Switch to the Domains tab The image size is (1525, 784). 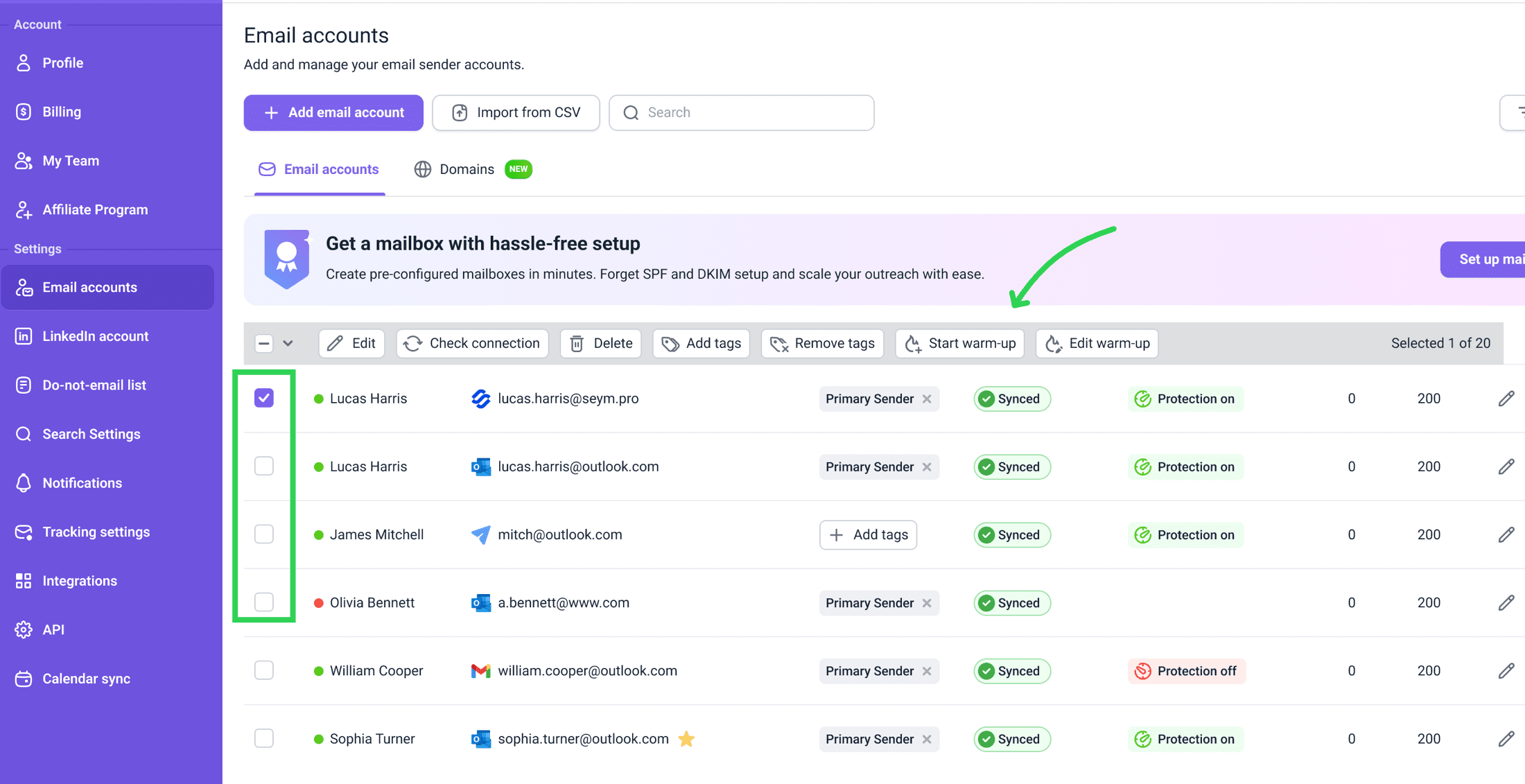pyautogui.click(x=467, y=170)
